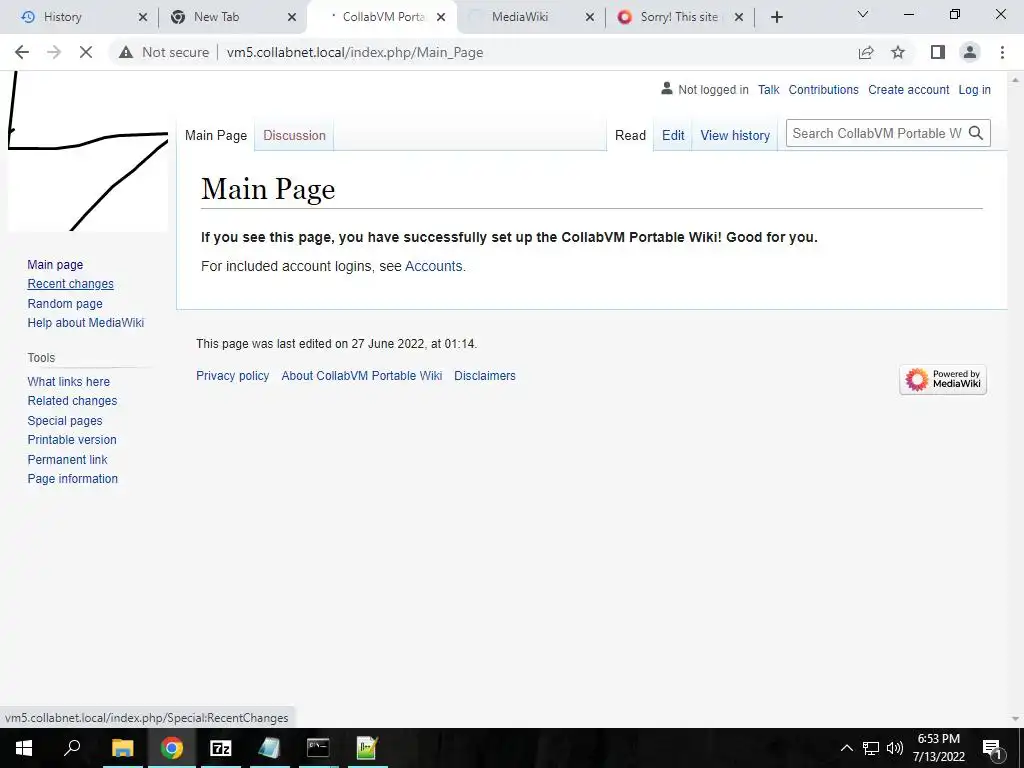Go to Main page in sidebar
Screen dimensions: 1024x768
point(55,264)
